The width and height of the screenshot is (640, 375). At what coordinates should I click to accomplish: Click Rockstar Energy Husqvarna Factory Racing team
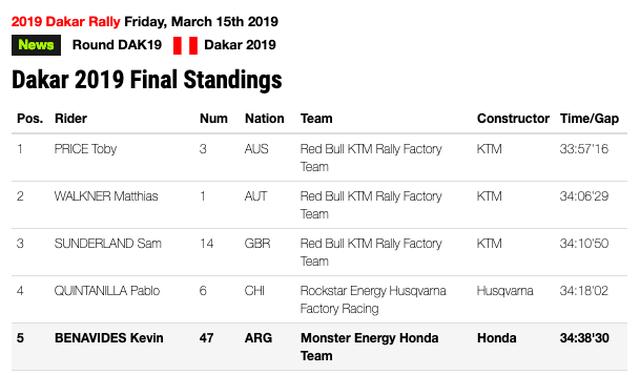pos(373,300)
